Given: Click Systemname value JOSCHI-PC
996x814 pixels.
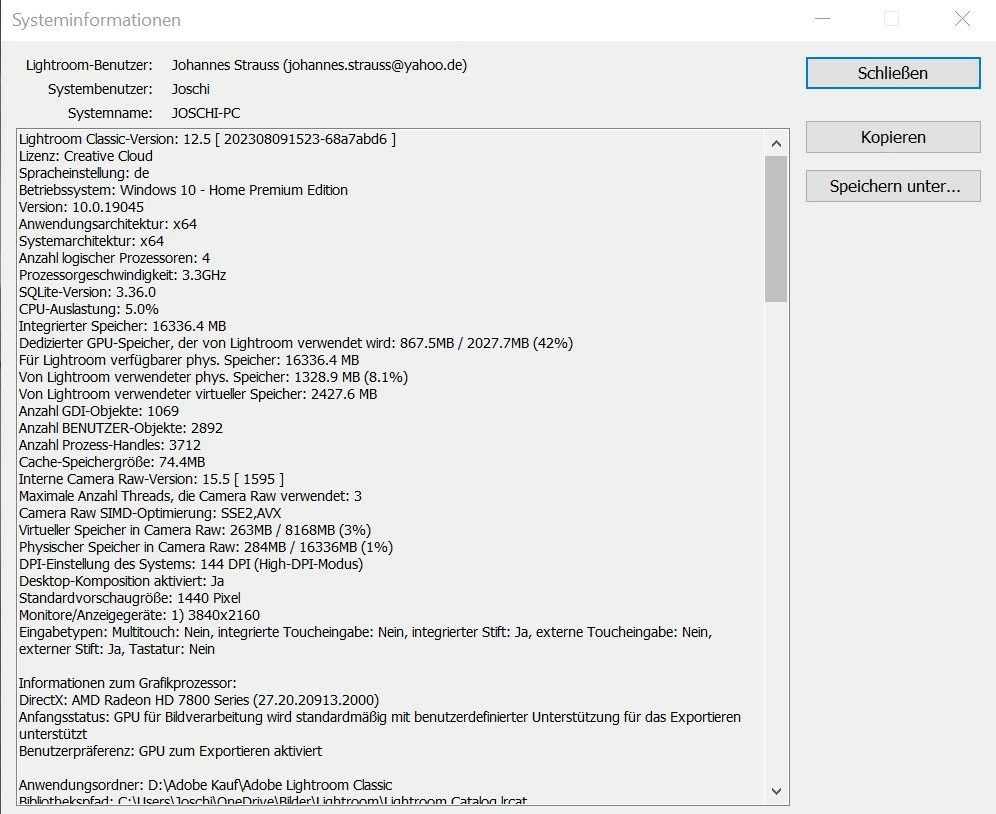Looking at the screenshot, I should (x=206, y=113).
